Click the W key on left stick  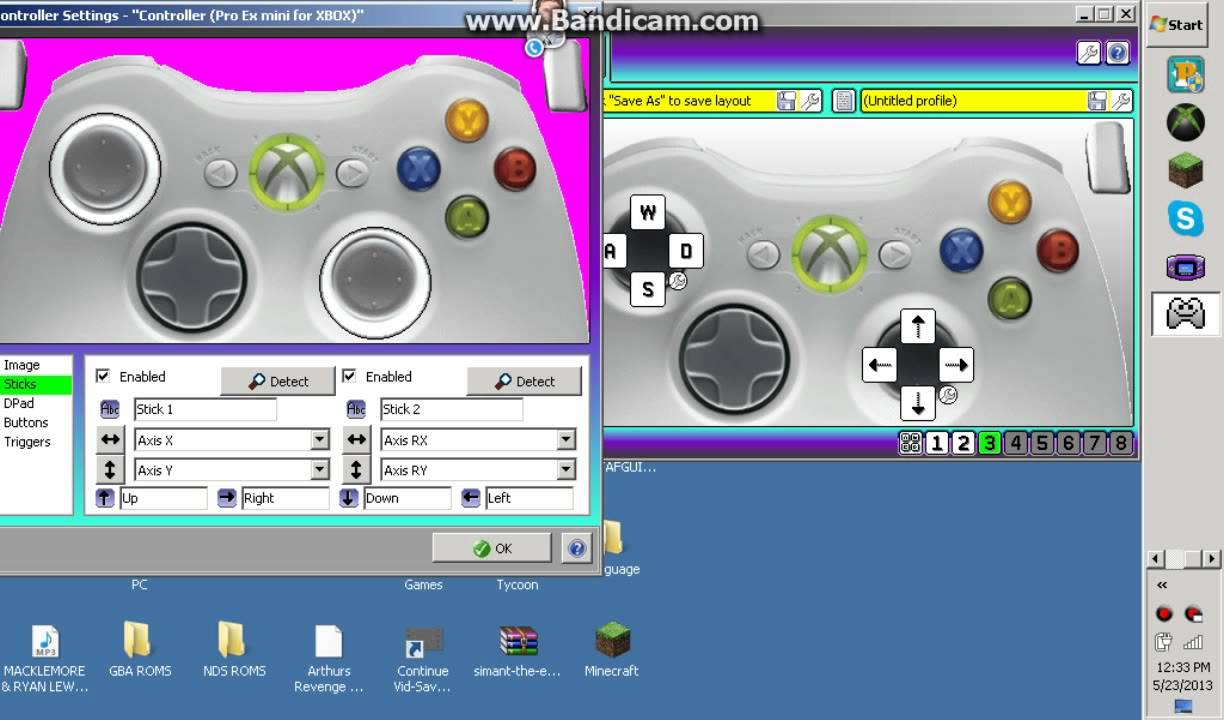click(x=648, y=212)
